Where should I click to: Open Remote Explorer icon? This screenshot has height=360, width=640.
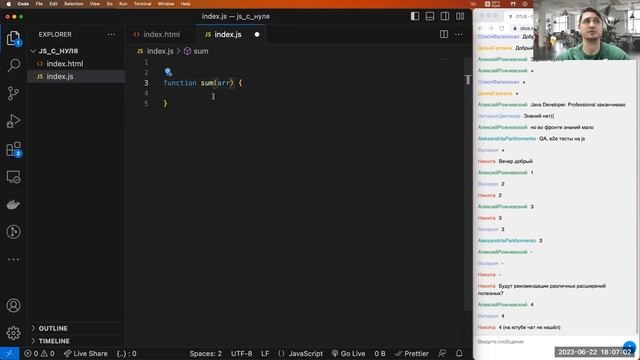pyautogui.click(x=13, y=177)
